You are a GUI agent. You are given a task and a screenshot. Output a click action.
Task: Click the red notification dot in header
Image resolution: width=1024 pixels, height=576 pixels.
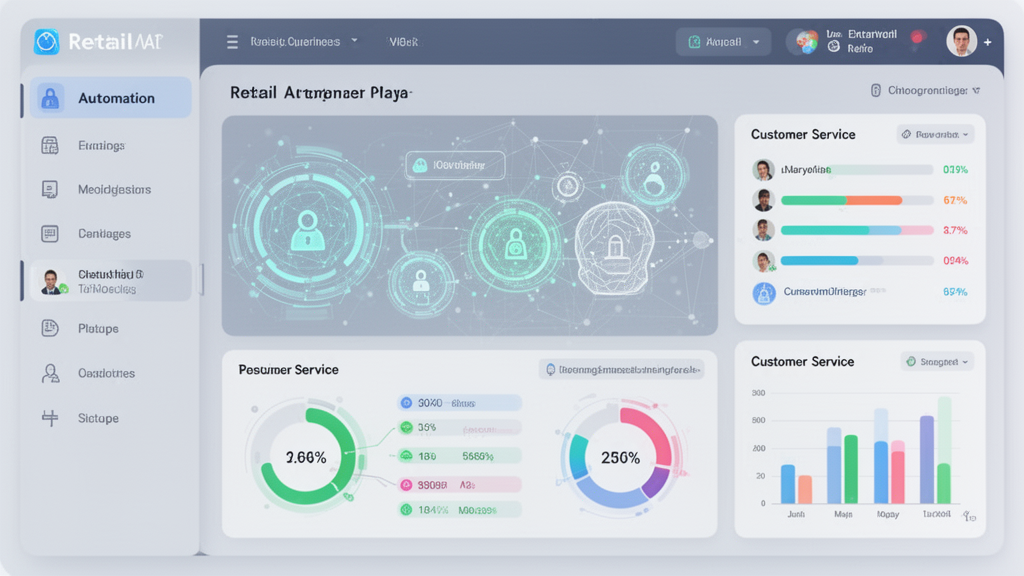pos(918,37)
